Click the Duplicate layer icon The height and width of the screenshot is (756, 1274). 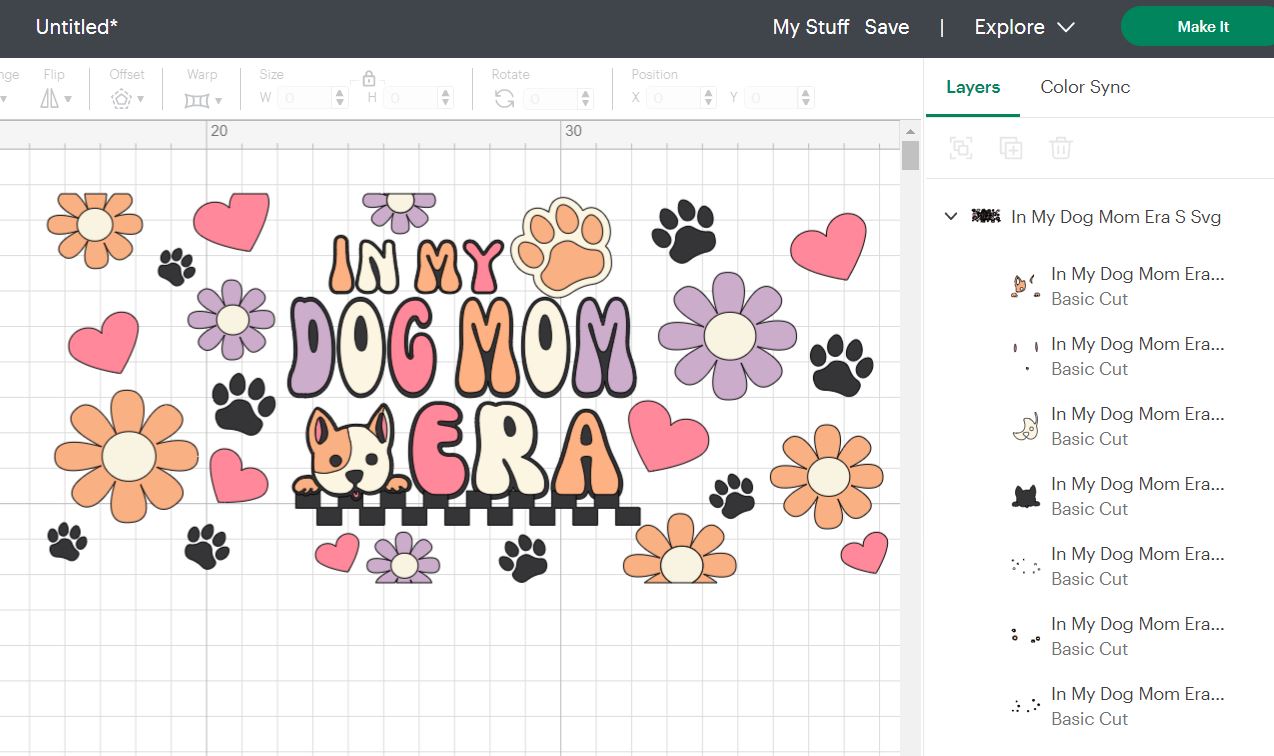(x=1011, y=149)
